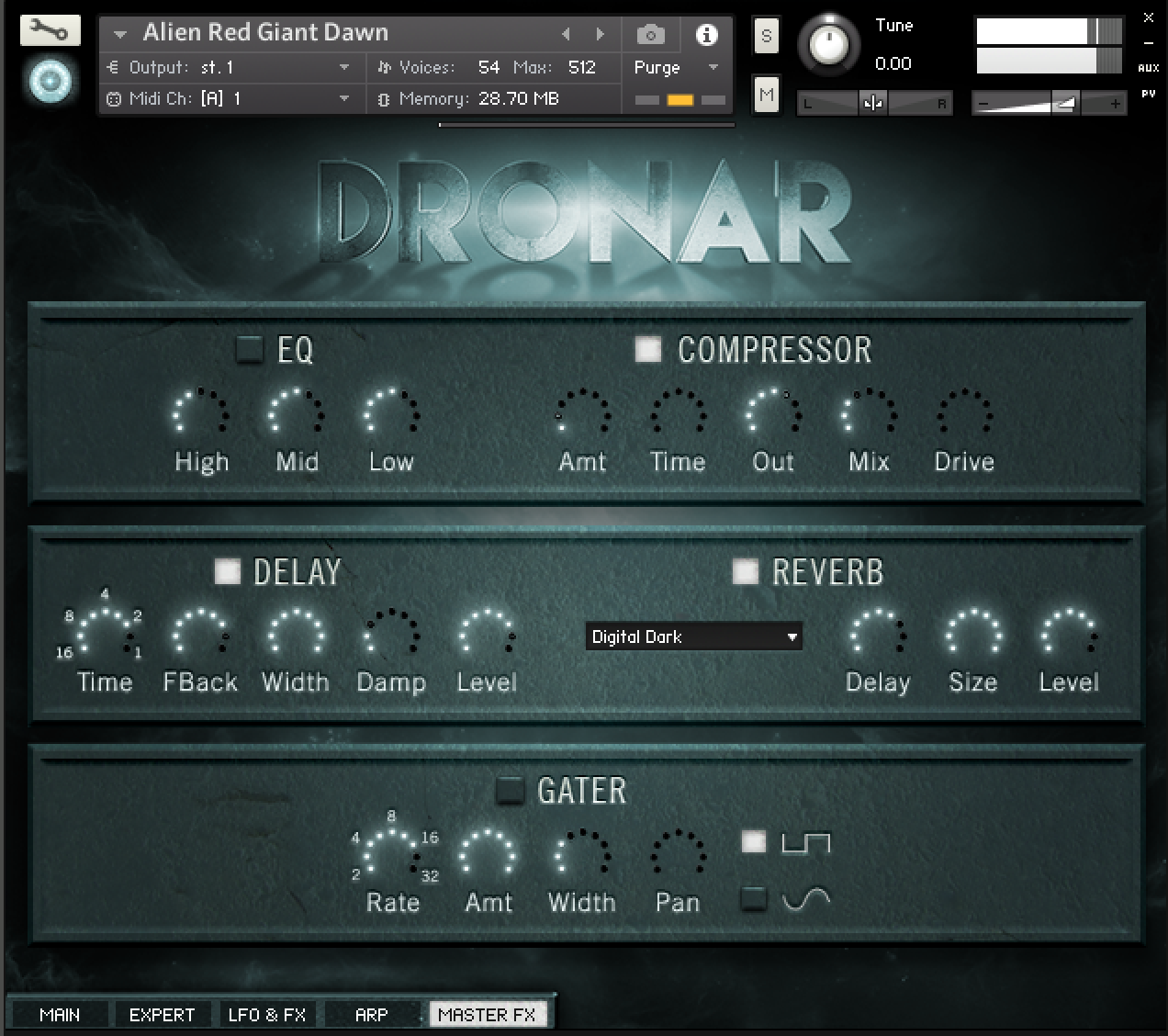The image size is (1168, 1036).
Task: Center the stereo pan slider
Action: pos(872,103)
